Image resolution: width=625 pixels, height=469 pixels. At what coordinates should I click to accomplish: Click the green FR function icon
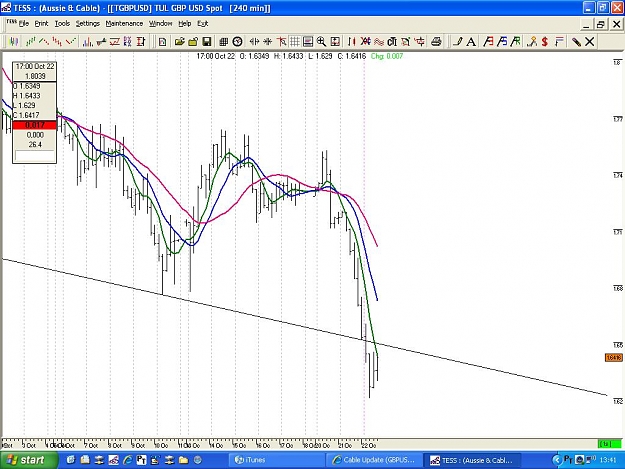[515, 41]
